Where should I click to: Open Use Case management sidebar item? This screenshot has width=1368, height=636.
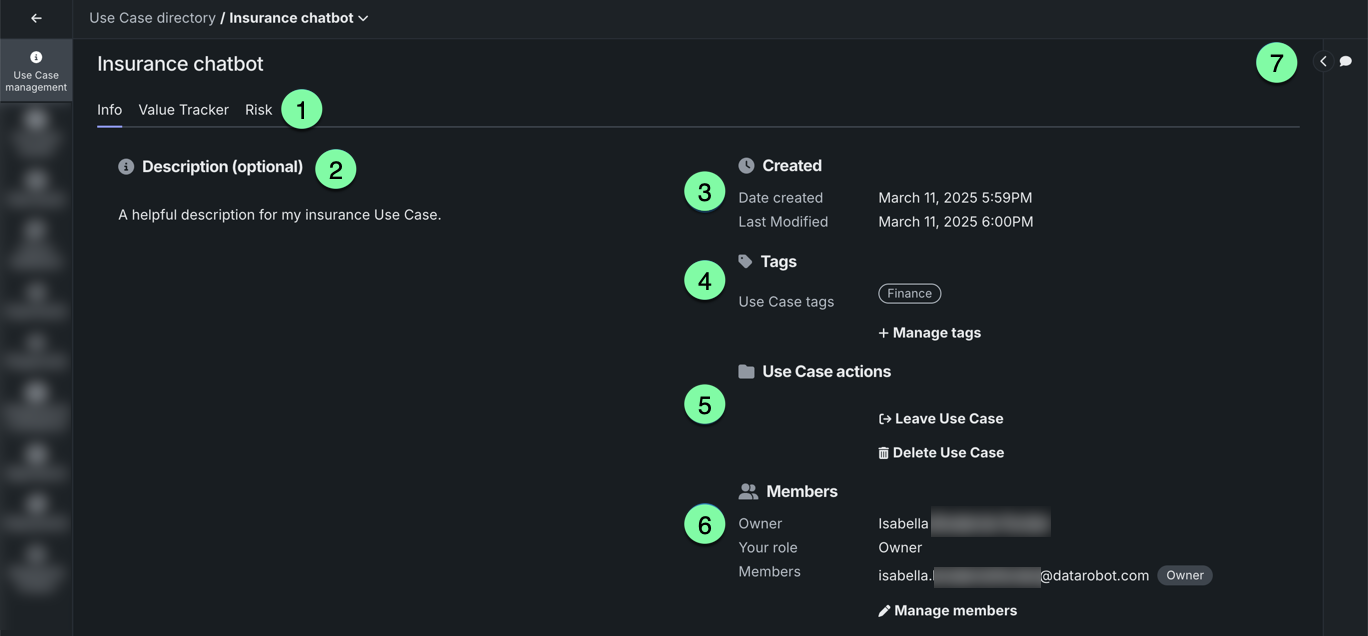[36, 70]
